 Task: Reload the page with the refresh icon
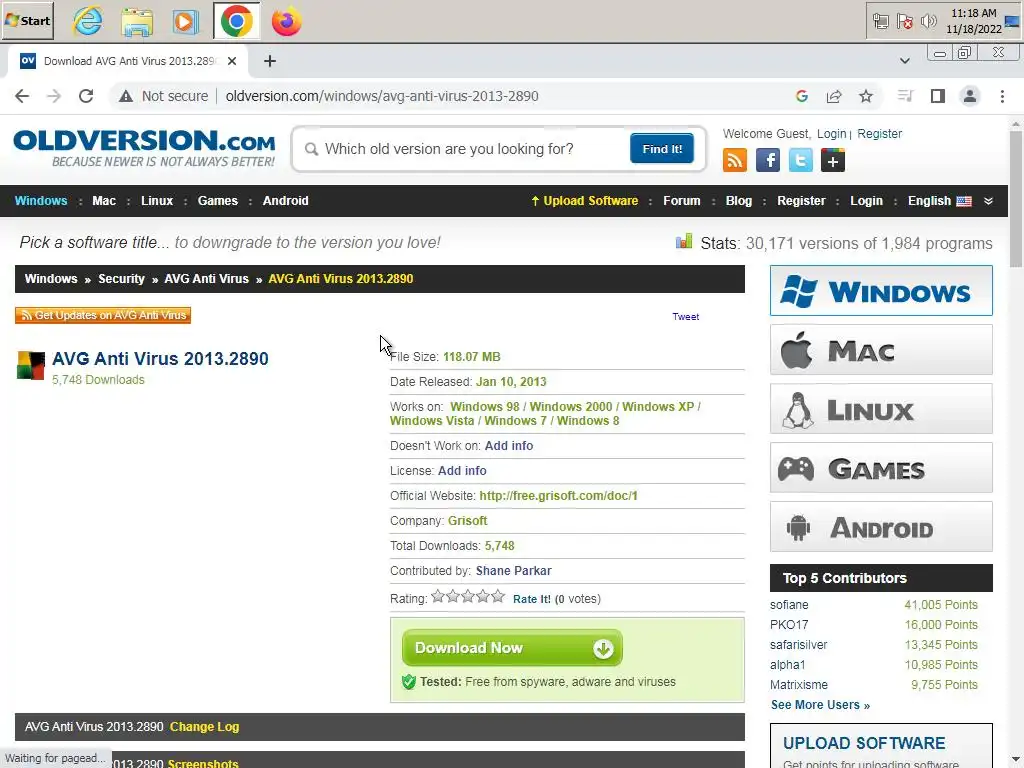86,96
